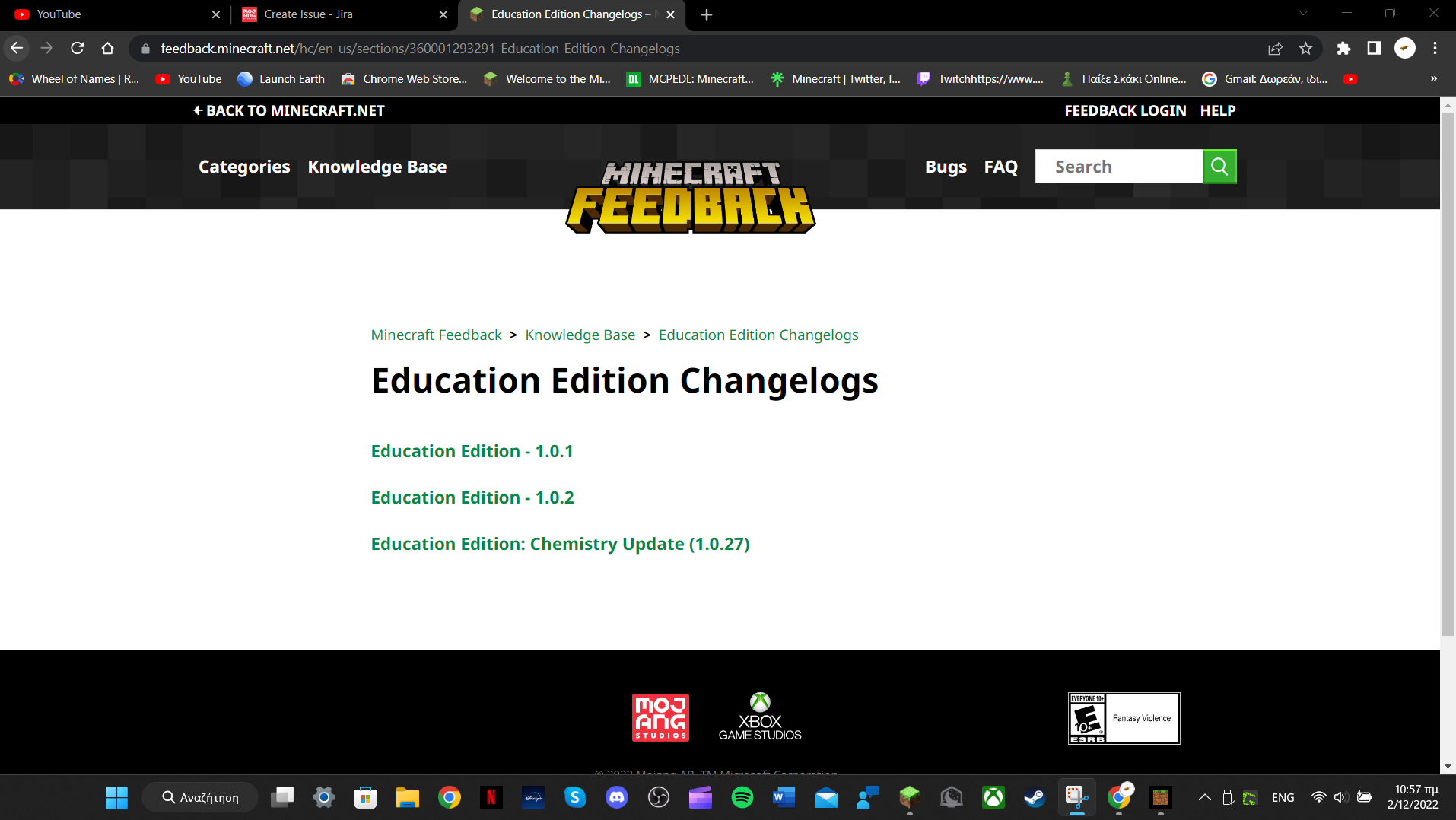1456x820 pixels.
Task: Close the Education Edition Changelogs tab
Action: (670, 14)
